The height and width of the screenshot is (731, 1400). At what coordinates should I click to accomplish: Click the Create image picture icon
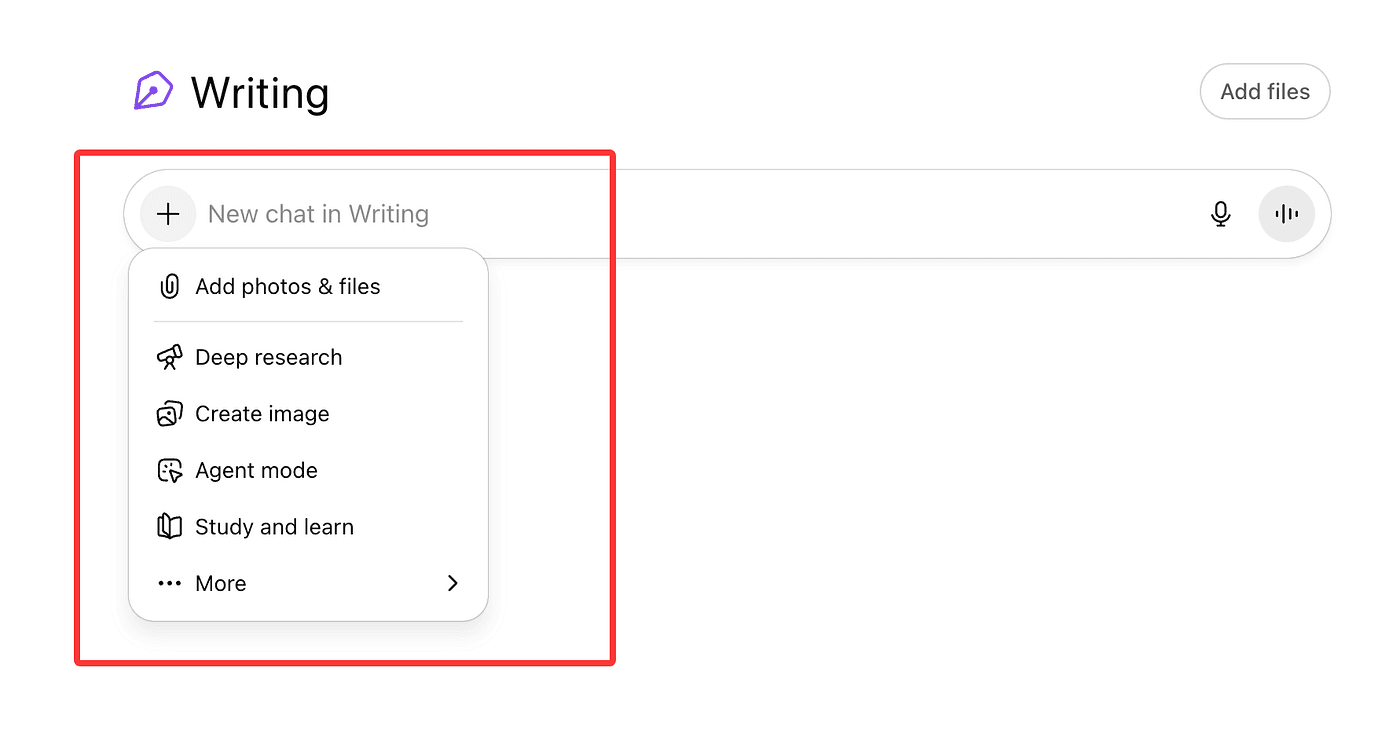pyautogui.click(x=170, y=414)
